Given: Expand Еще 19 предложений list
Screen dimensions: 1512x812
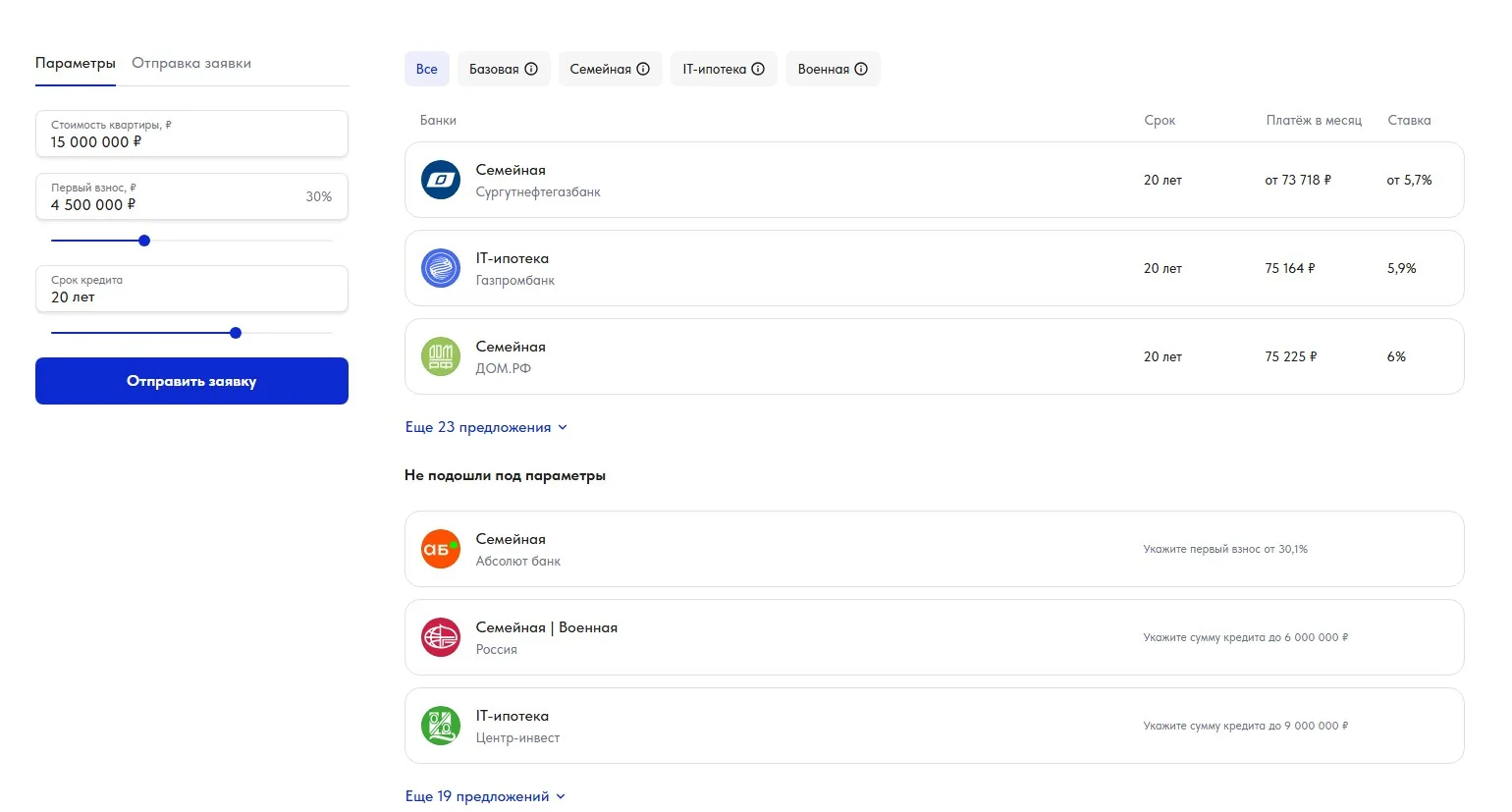Looking at the screenshot, I should click(485, 796).
